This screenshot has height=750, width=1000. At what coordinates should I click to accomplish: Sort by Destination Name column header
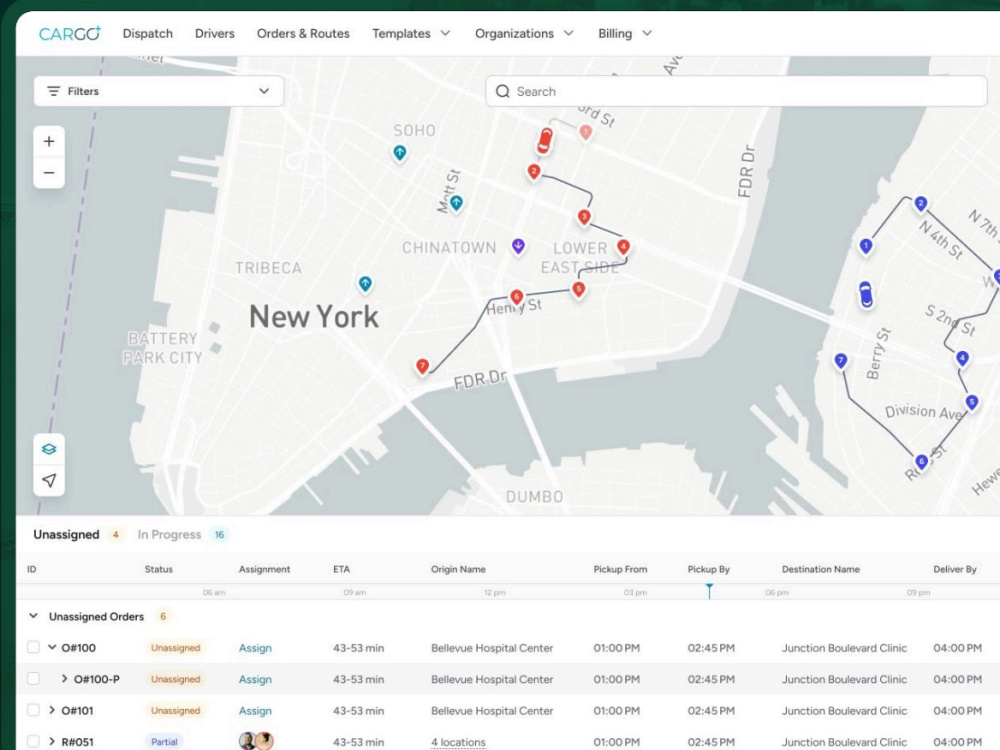(x=820, y=569)
